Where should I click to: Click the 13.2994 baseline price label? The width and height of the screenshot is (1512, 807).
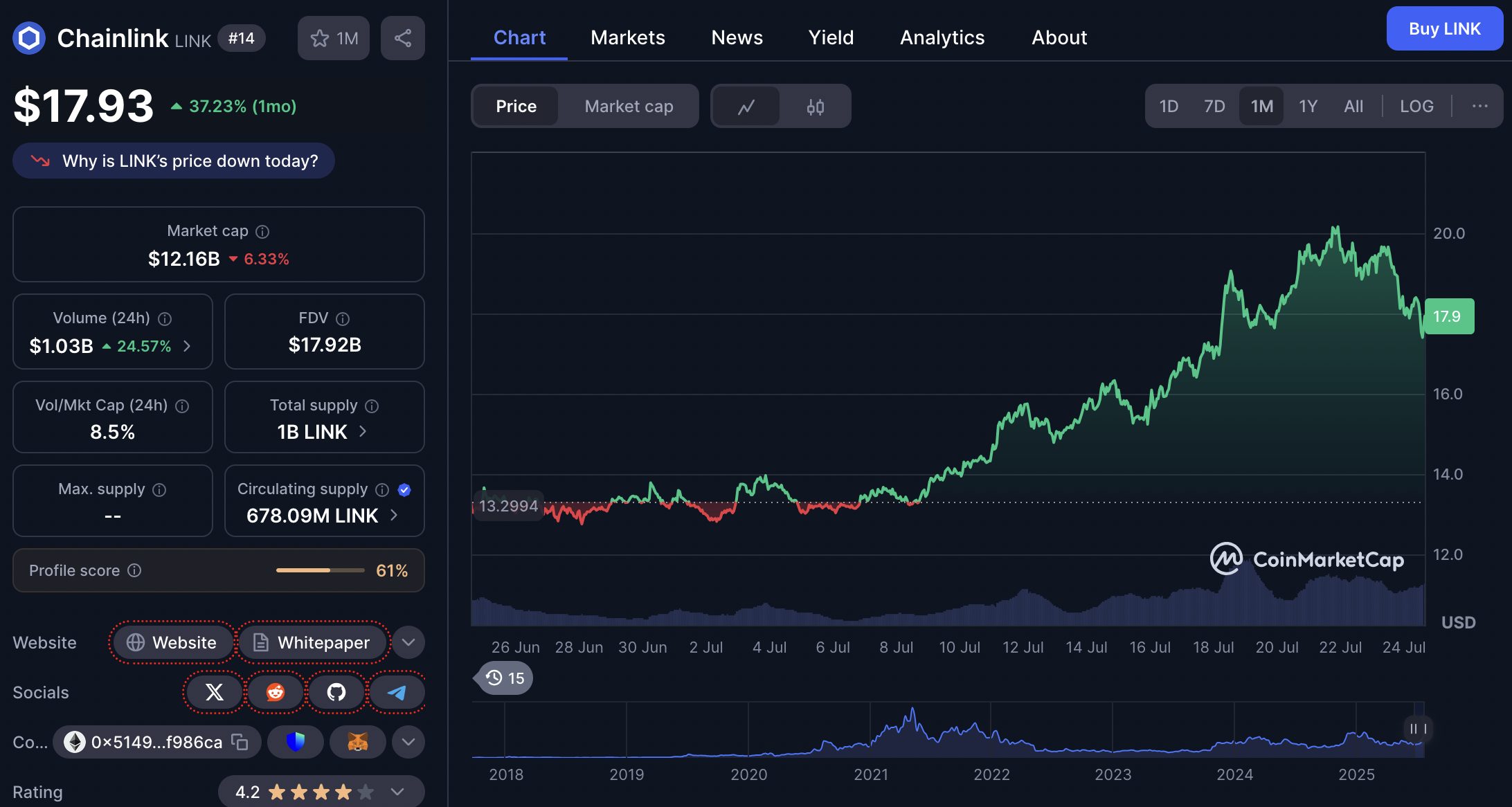pyautogui.click(x=508, y=506)
